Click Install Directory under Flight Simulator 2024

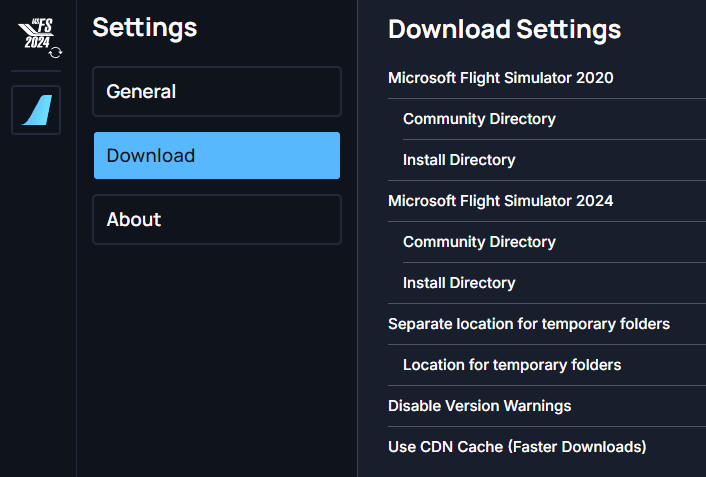[459, 283]
